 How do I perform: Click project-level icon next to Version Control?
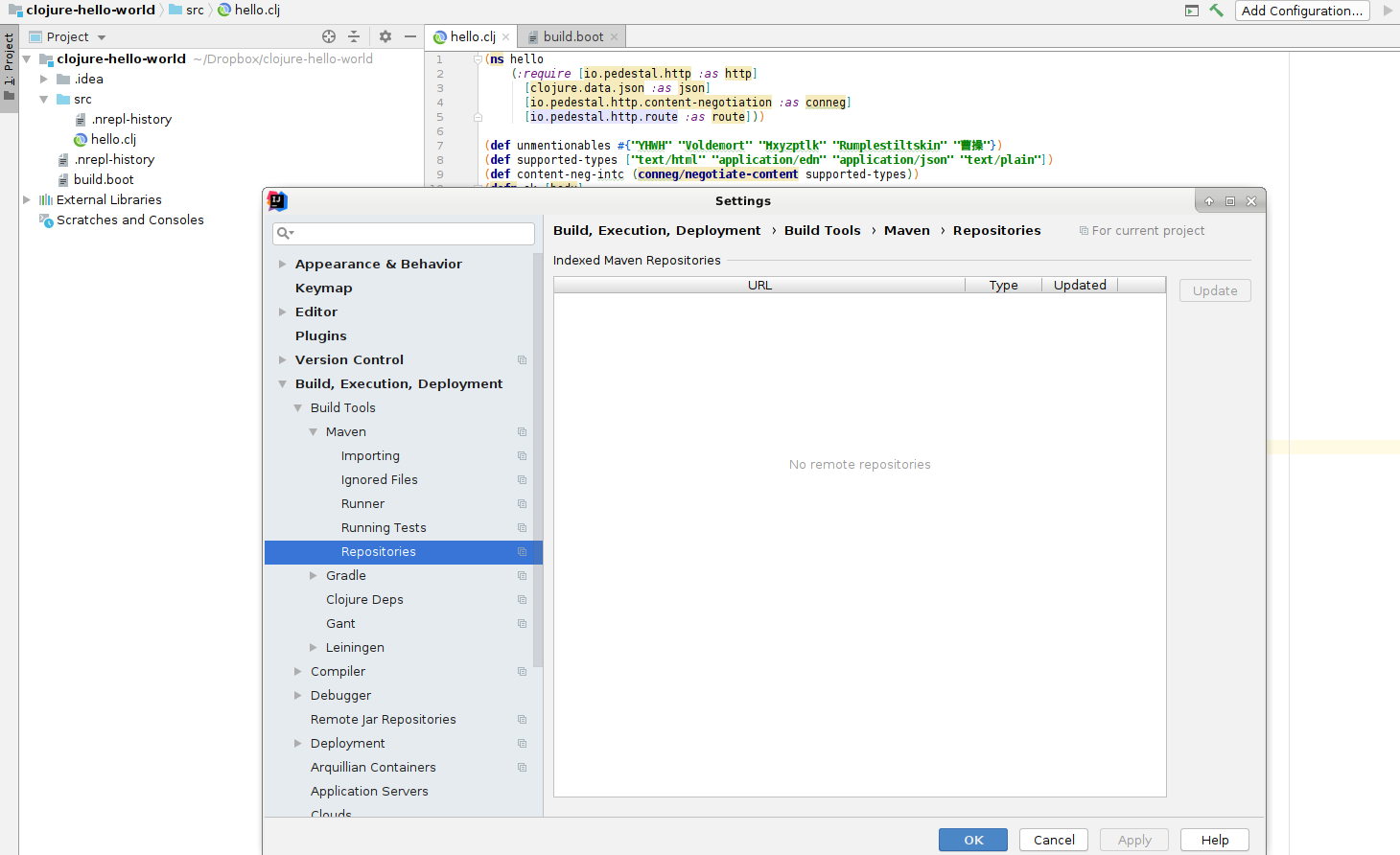coord(523,360)
